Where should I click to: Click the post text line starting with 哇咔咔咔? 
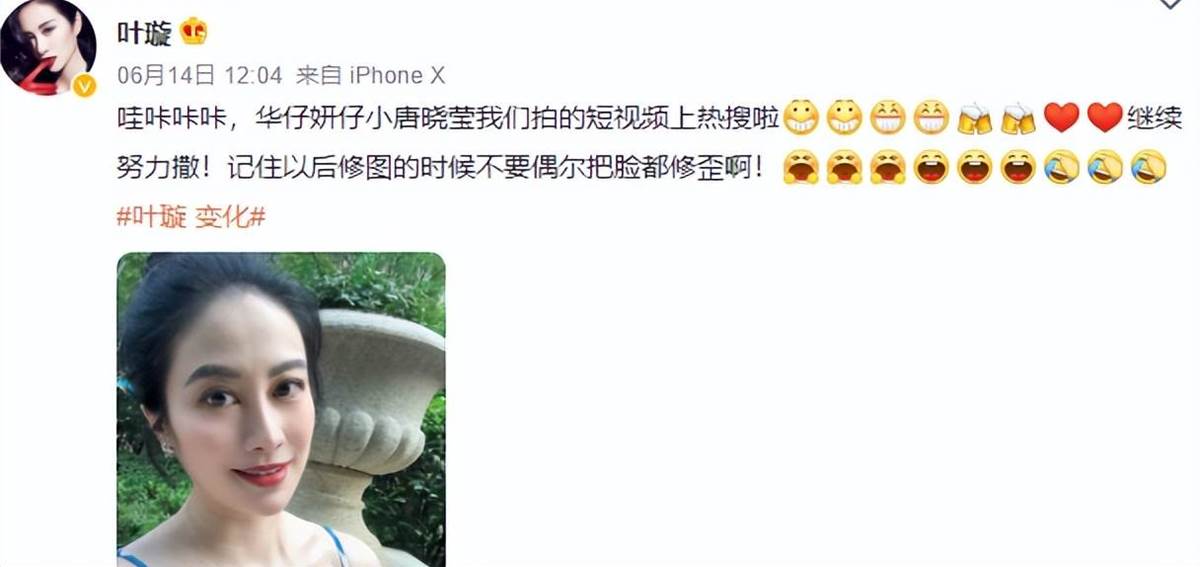click(650, 119)
